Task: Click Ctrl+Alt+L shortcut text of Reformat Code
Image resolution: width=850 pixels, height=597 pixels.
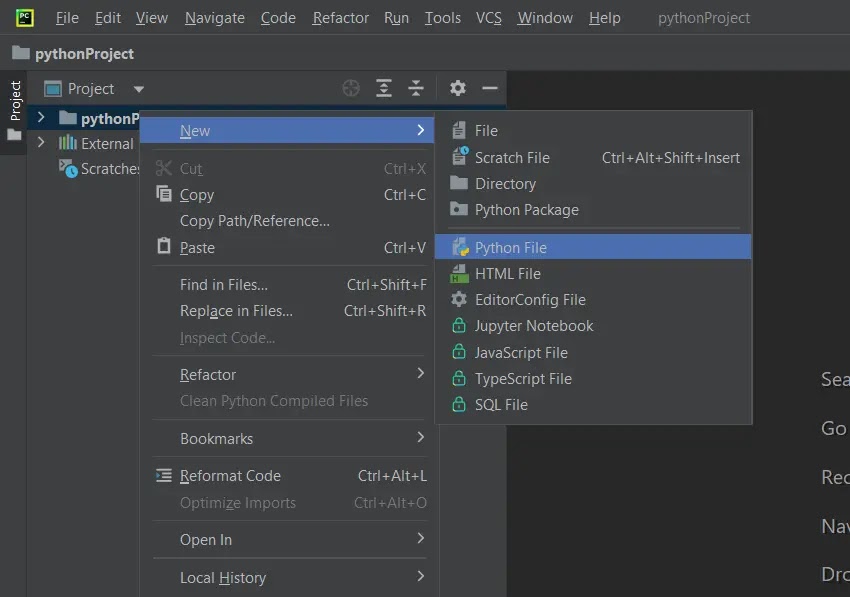Action: pos(392,476)
